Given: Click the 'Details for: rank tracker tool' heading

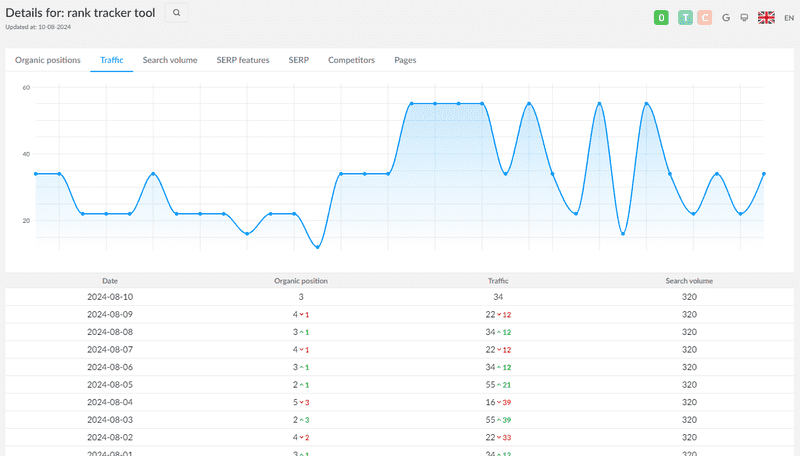Looking at the screenshot, I should click(80, 13).
